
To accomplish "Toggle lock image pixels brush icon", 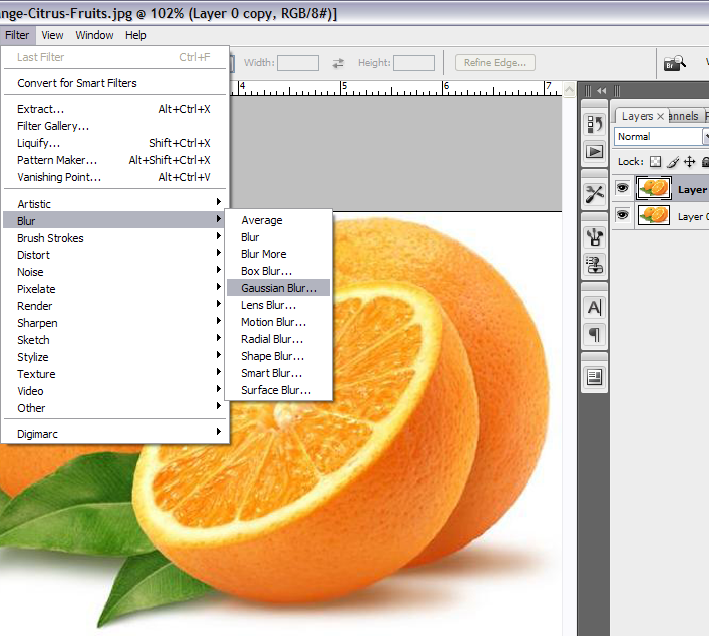I will [673, 162].
